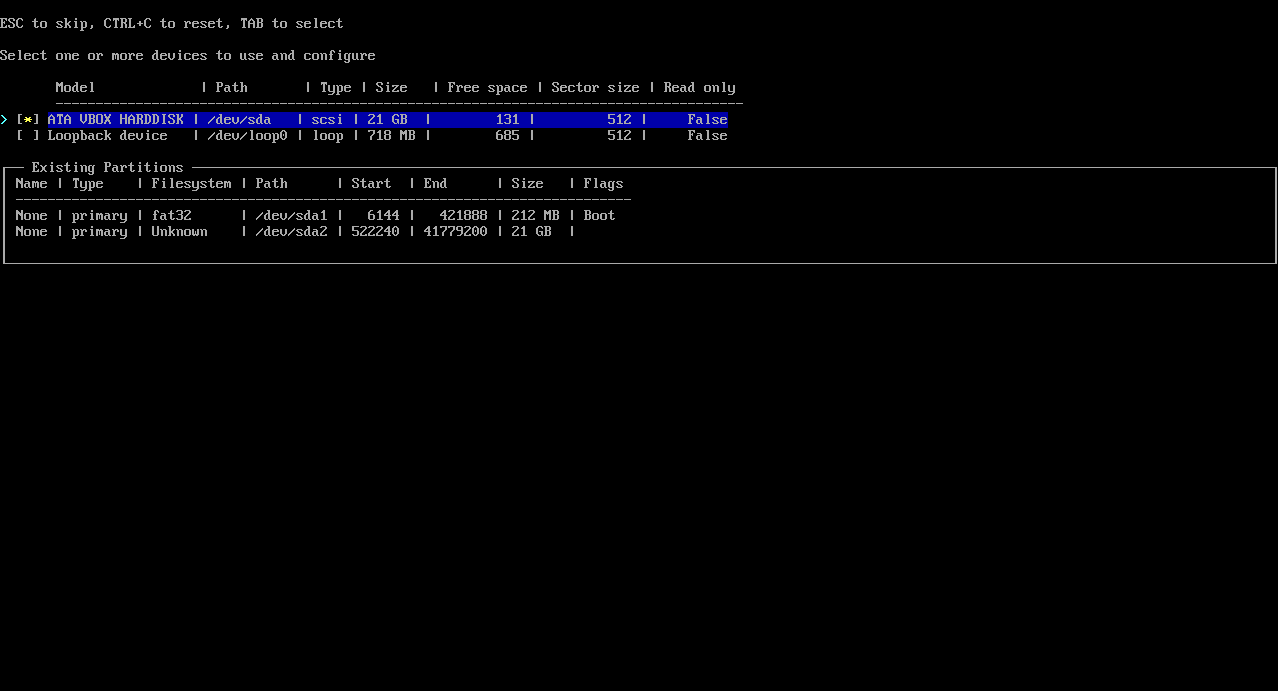Click the Existing Partitions section title
This screenshot has height=691, width=1278.
[107, 167]
